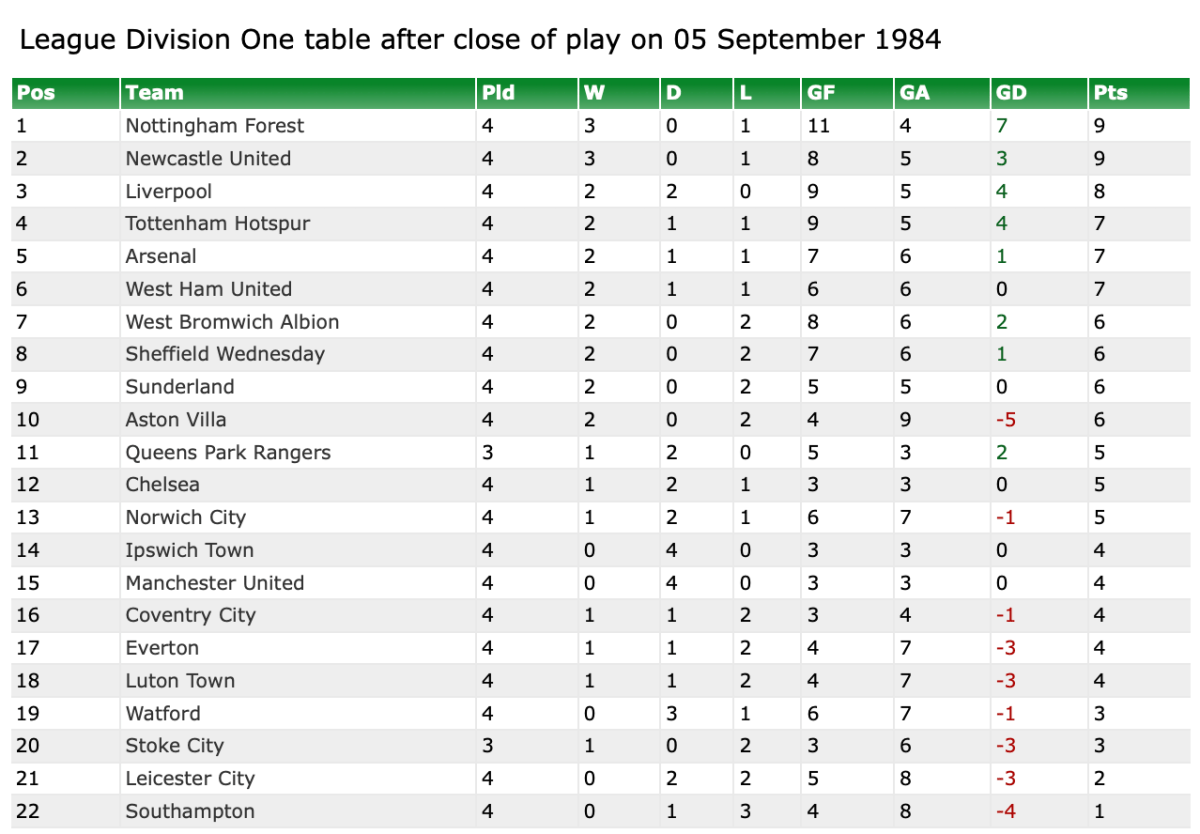Click on Newcastle United team name
This screenshot has width=1200, height=834.
point(208,159)
